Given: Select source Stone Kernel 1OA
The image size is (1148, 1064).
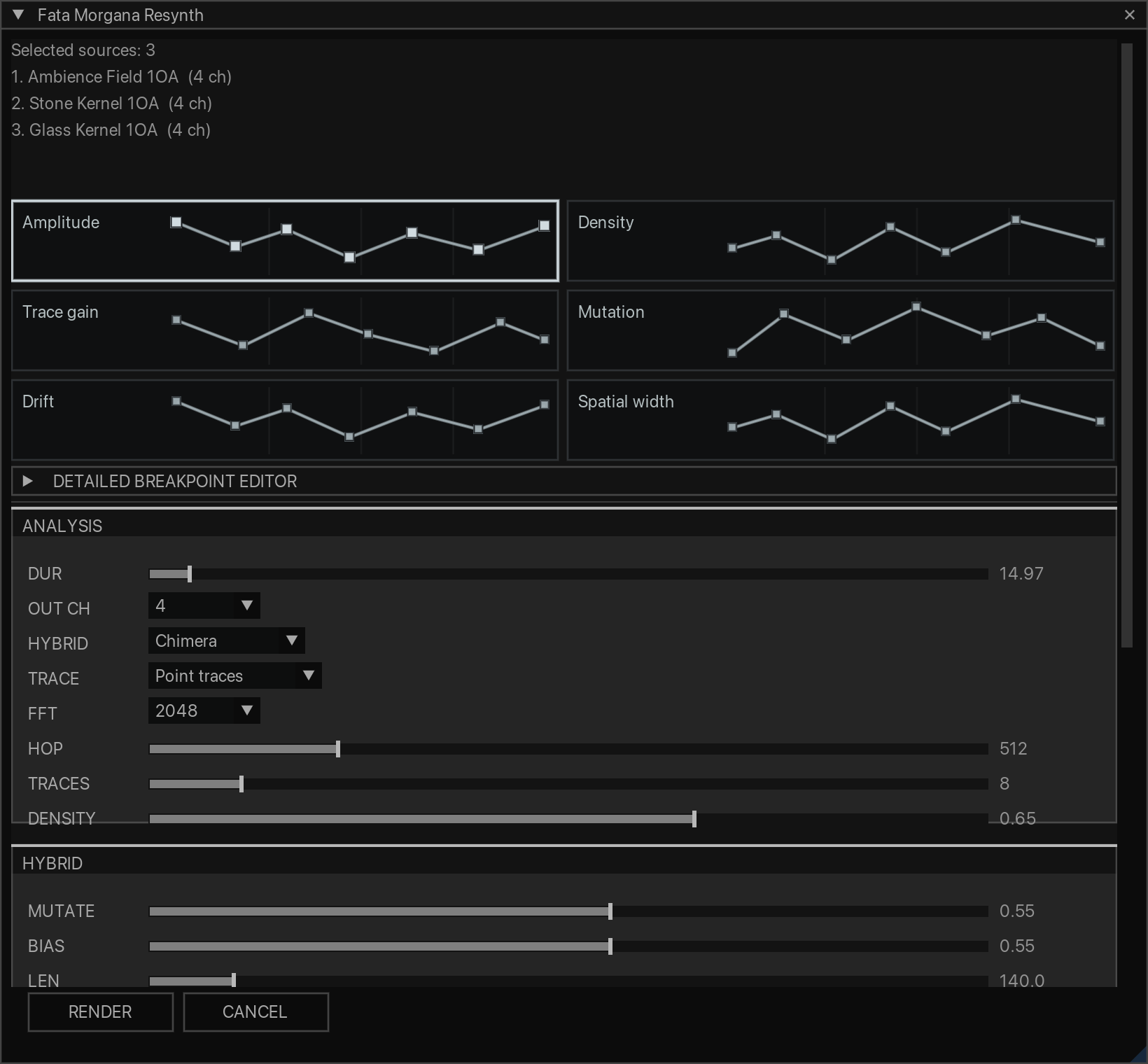Looking at the screenshot, I should click(x=111, y=103).
